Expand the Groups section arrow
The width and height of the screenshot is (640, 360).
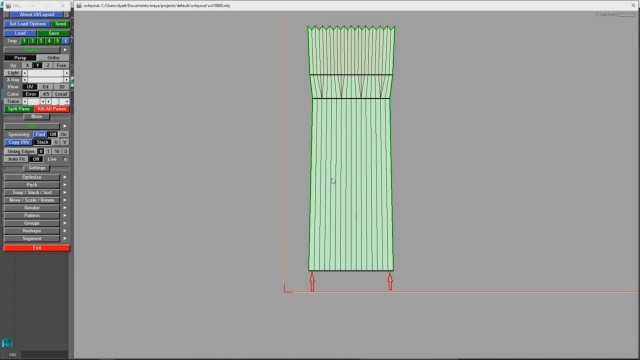(65, 223)
